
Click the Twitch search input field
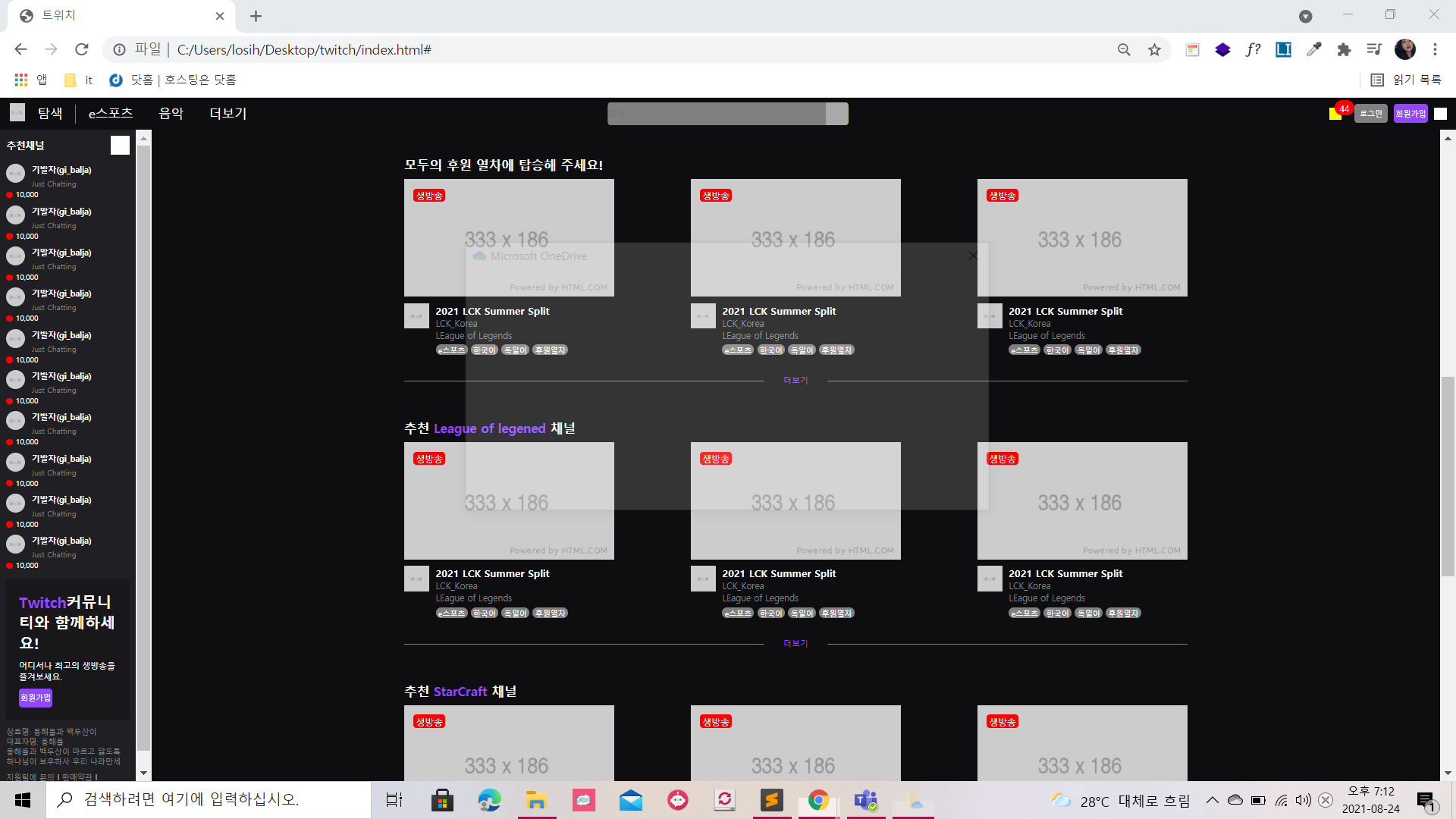[716, 114]
